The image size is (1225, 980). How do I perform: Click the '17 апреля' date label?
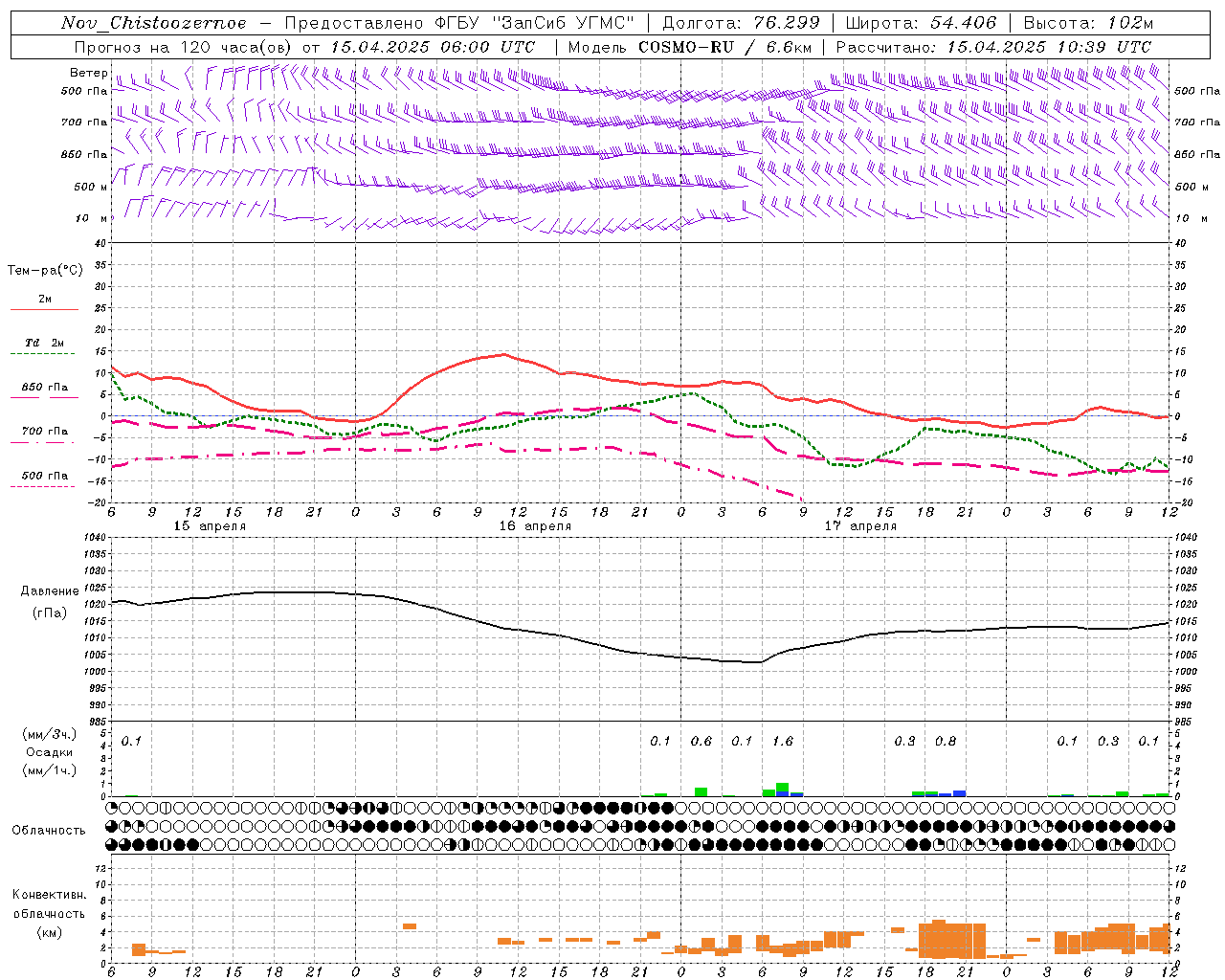tap(860, 526)
